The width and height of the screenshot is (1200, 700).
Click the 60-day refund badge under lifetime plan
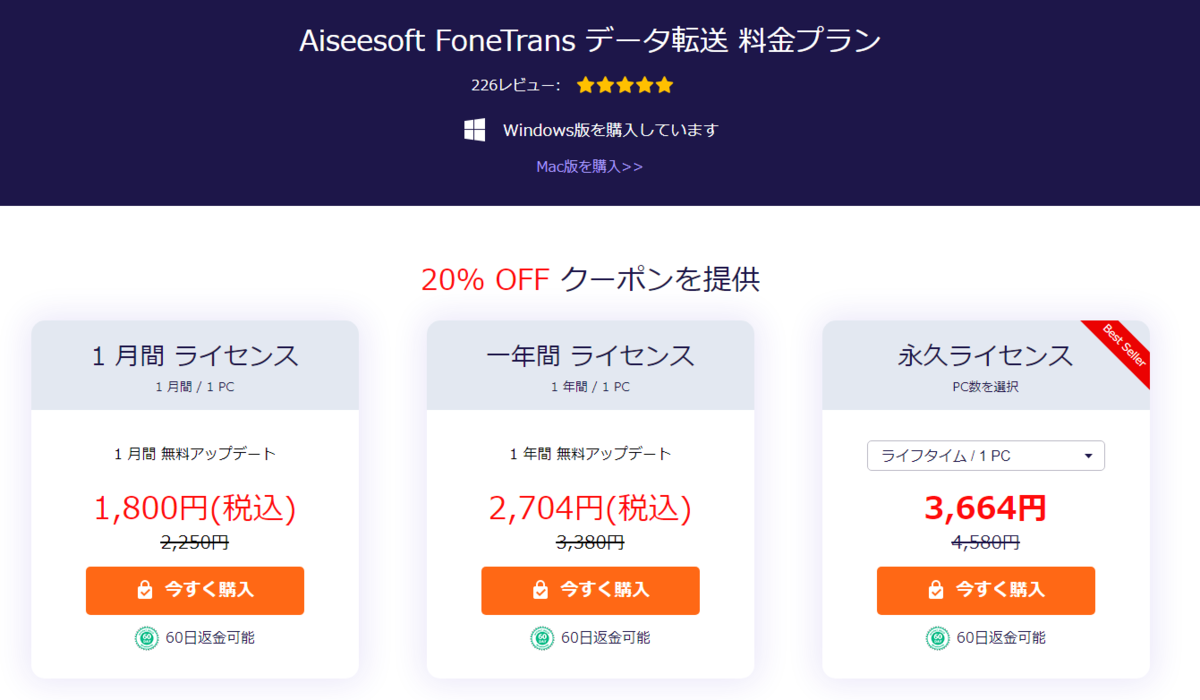pyautogui.click(x=937, y=637)
